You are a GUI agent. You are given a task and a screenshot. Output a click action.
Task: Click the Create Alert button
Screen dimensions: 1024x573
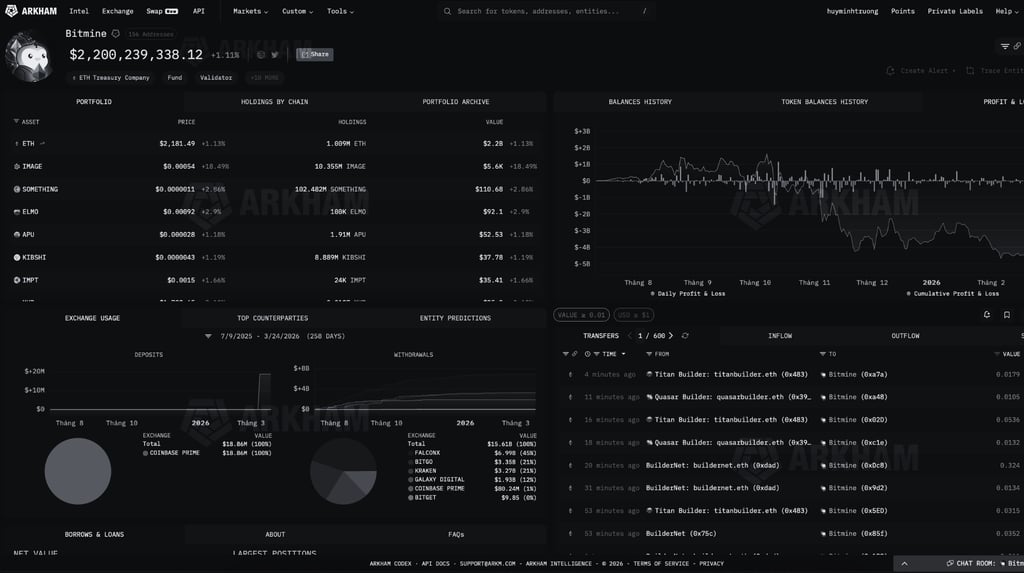(921, 71)
